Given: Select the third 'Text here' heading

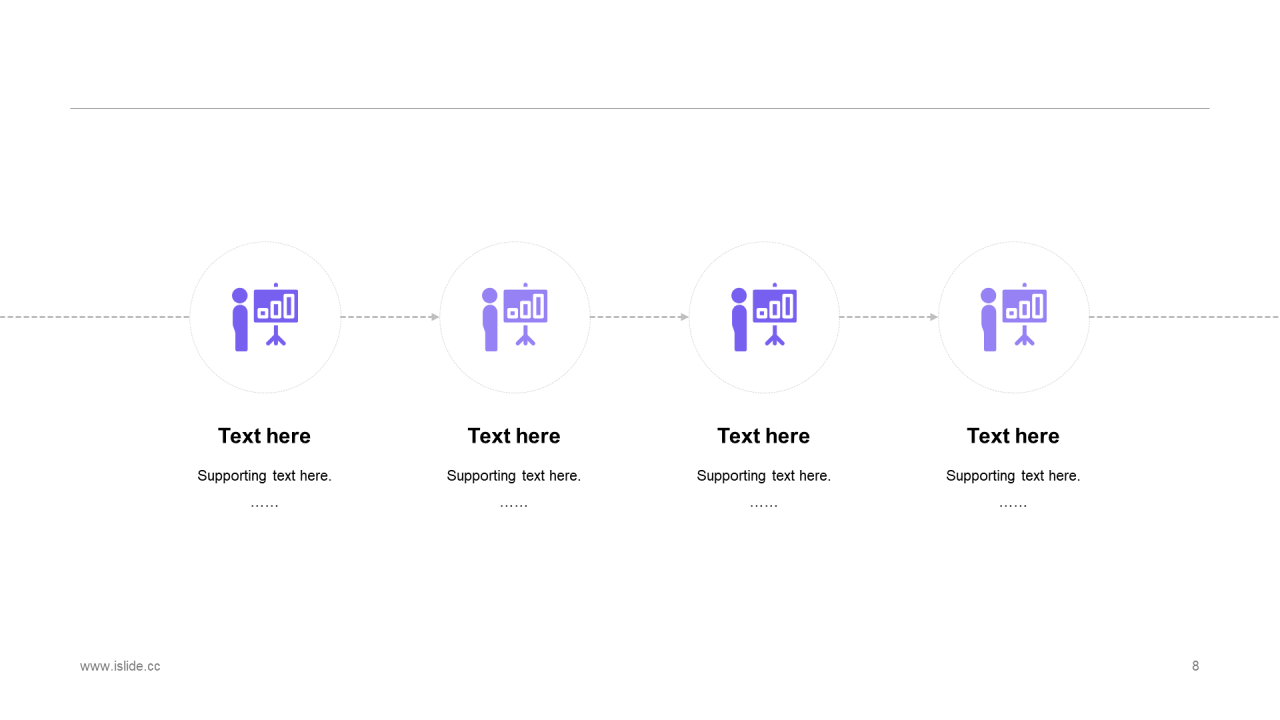Looking at the screenshot, I should pos(764,436).
